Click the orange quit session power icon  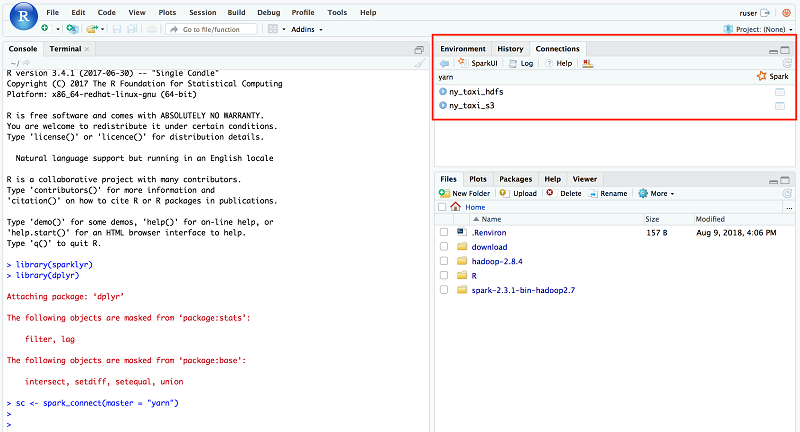786,13
